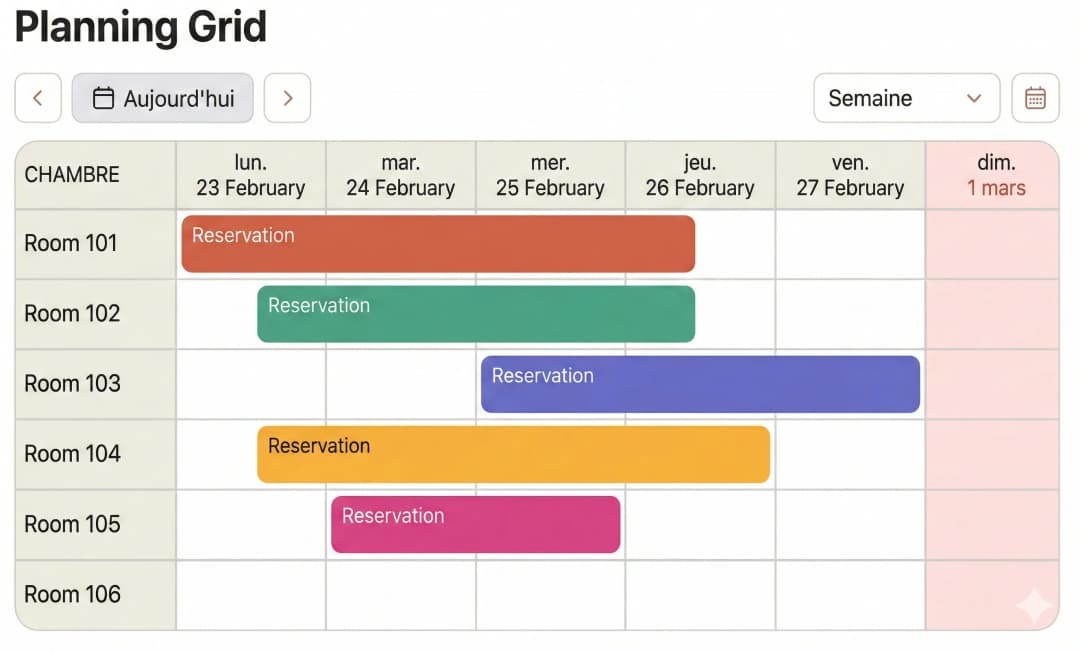Open the date picker calendar icon top right

tap(1035, 97)
